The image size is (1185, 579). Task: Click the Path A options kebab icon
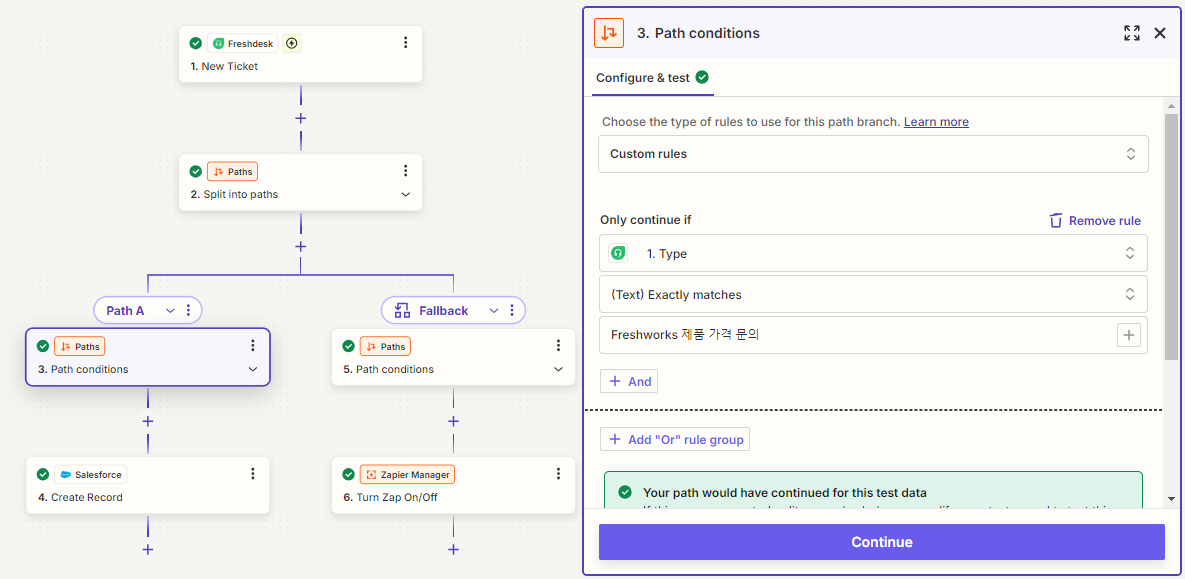tap(188, 311)
